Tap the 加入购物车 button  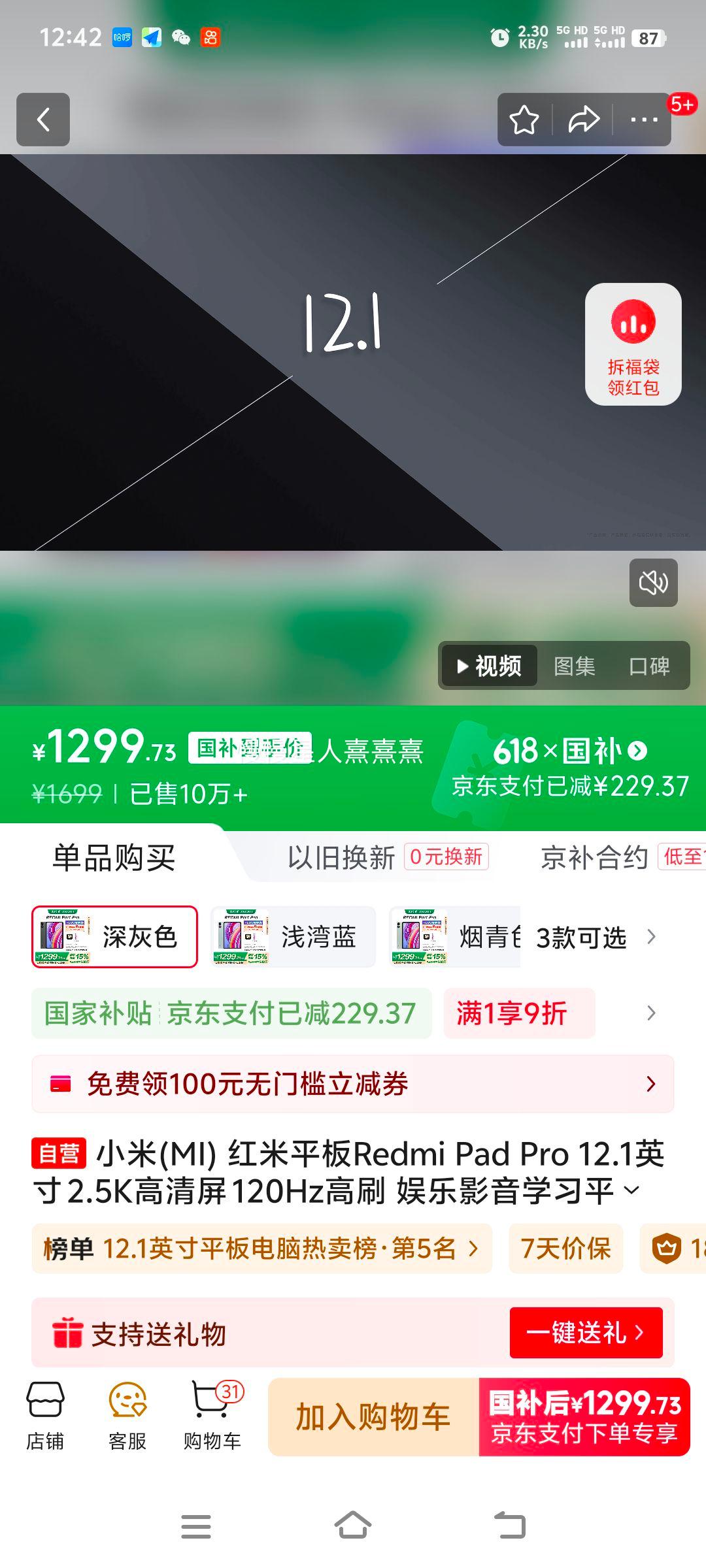[x=373, y=1417]
